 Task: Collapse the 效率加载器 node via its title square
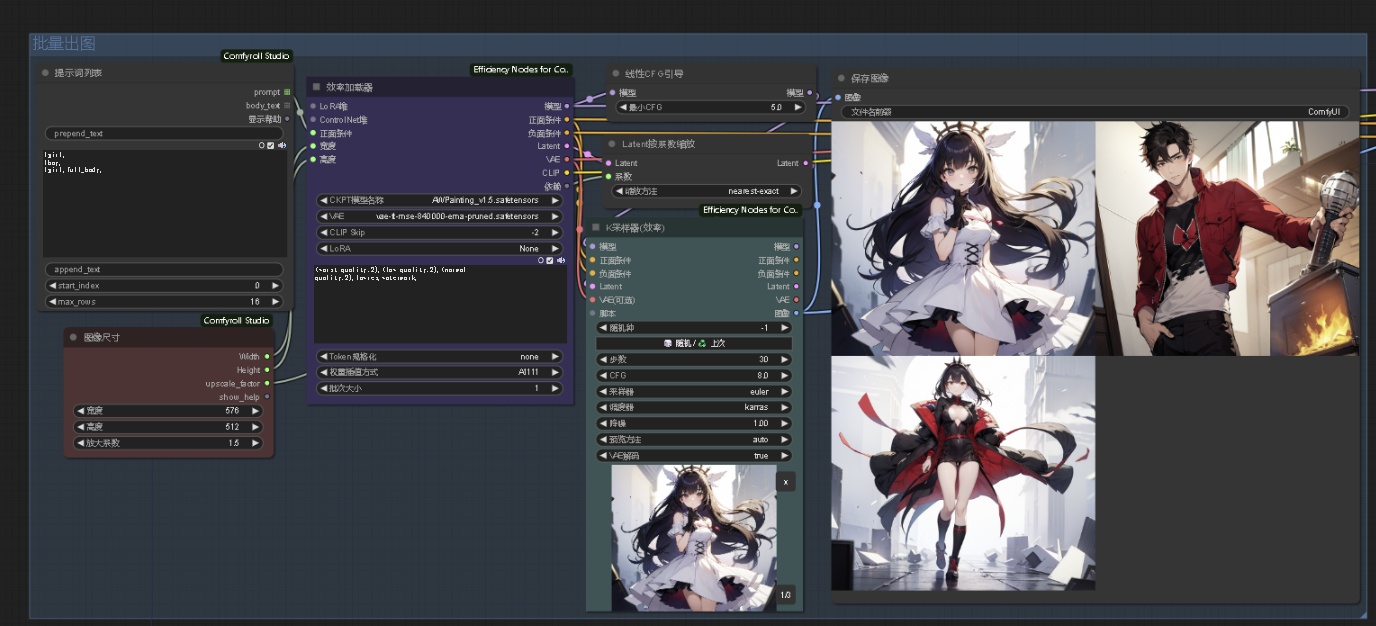pyautogui.click(x=316, y=87)
